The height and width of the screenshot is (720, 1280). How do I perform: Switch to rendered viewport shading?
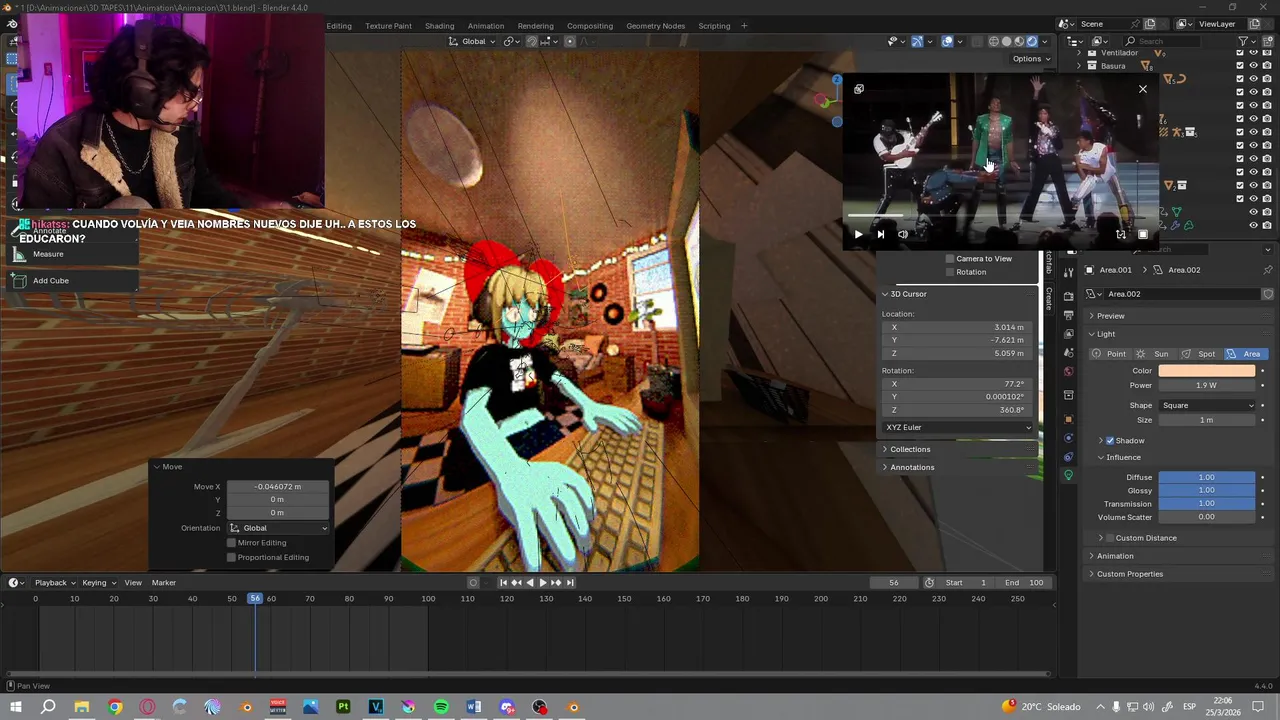pos(1032,41)
